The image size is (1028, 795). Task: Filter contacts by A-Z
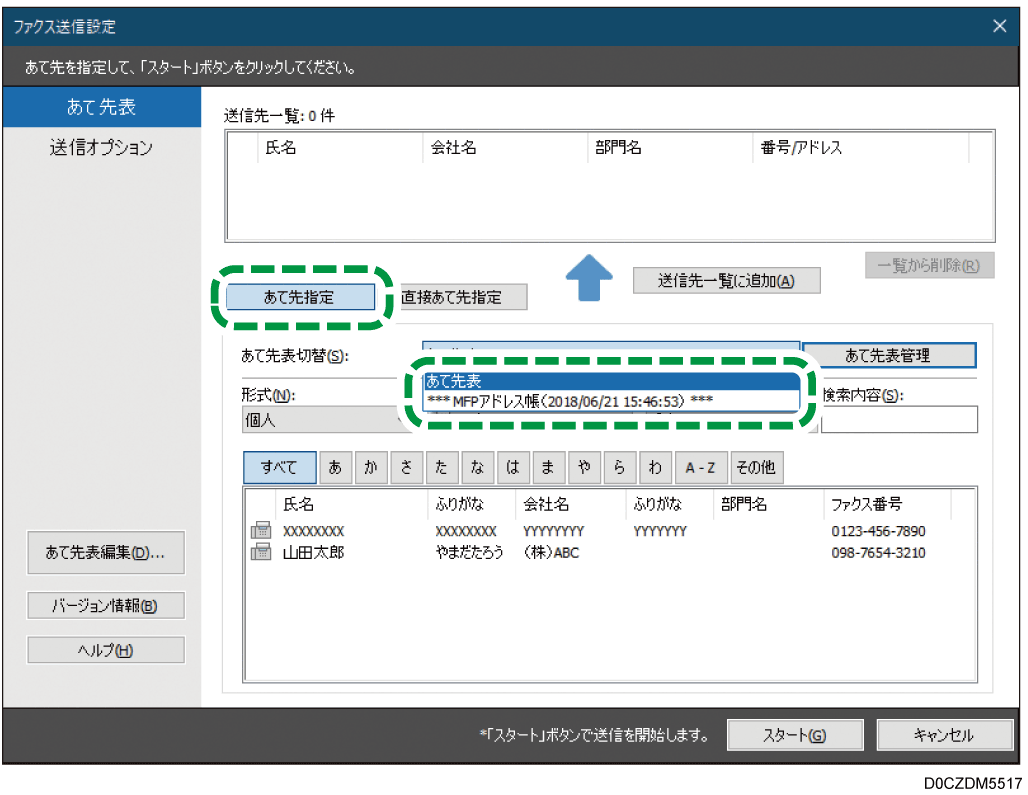[699, 467]
